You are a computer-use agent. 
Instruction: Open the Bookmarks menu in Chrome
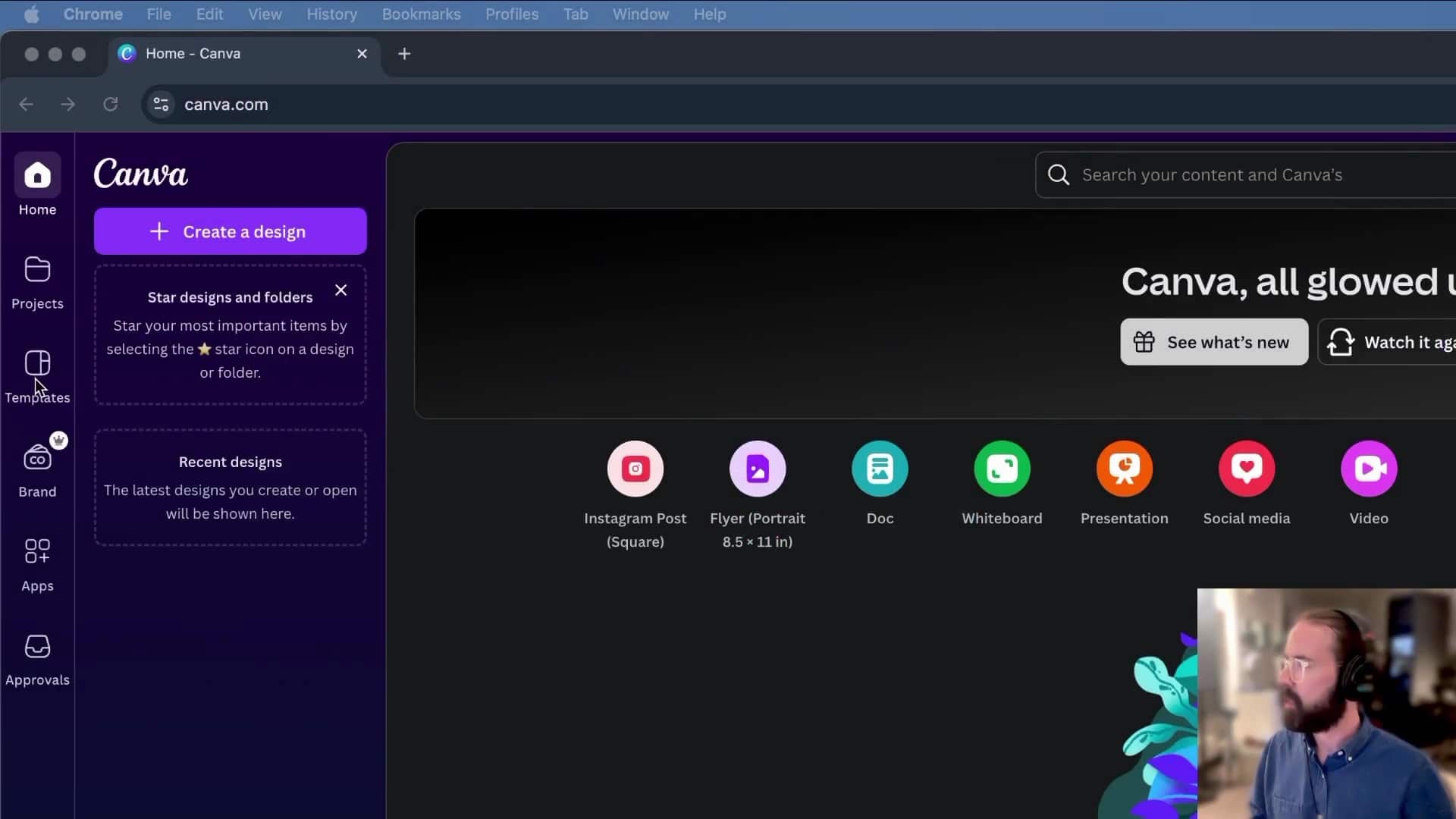(421, 14)
